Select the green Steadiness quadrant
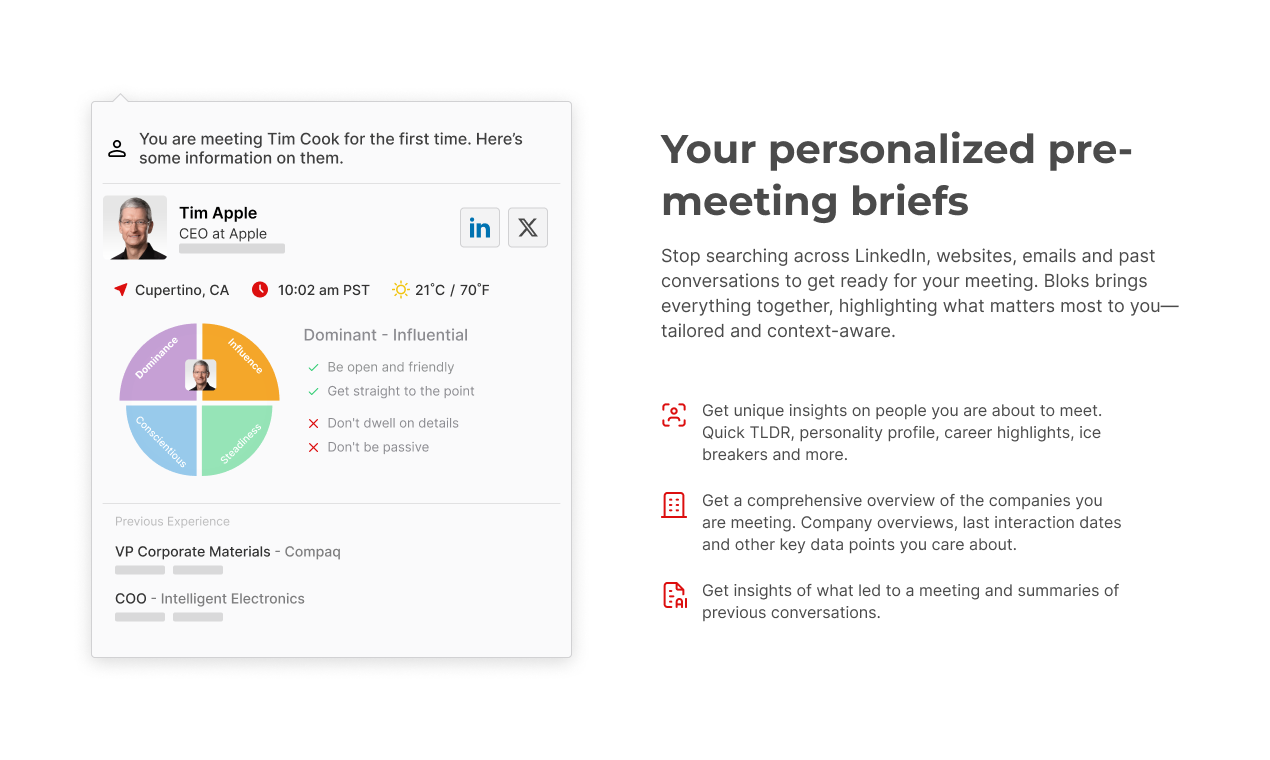 tap(237, 438)
